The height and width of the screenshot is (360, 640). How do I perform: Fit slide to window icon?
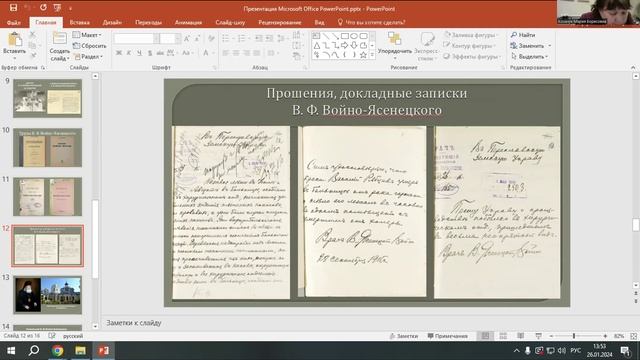tap(633, 336)
